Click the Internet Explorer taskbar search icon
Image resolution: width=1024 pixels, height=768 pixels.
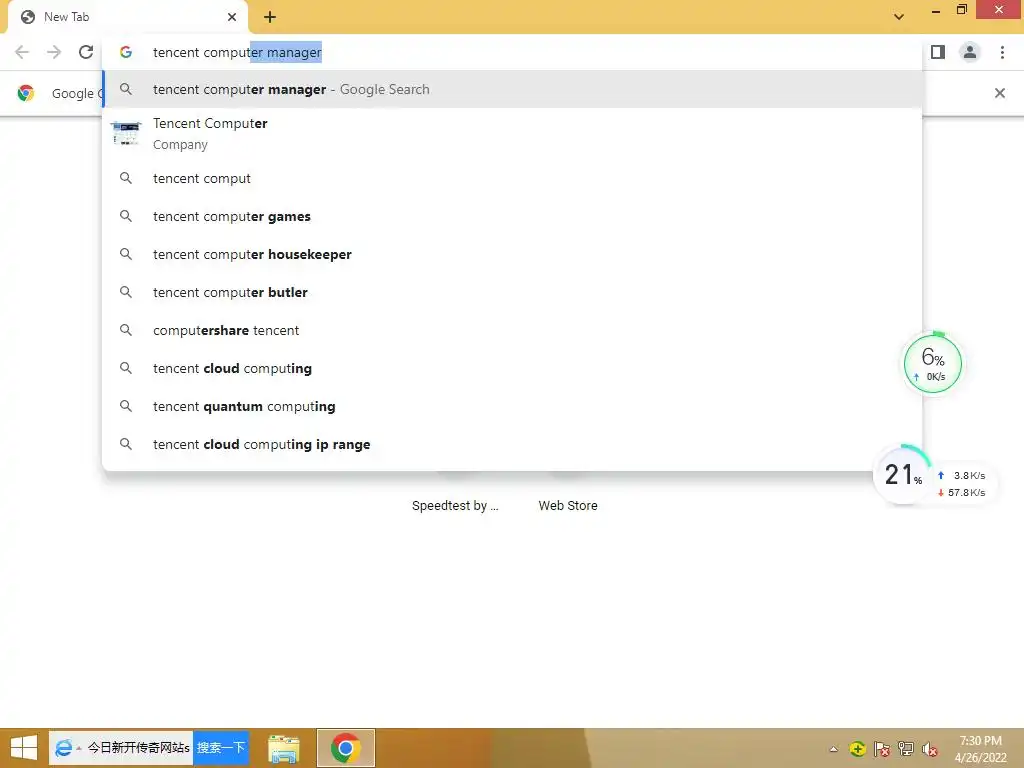pos(63,748)
